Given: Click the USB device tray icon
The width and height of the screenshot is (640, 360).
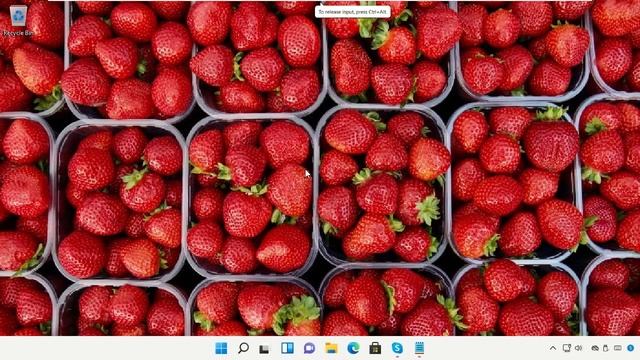Looking at the screenshot, I should 606,348.
